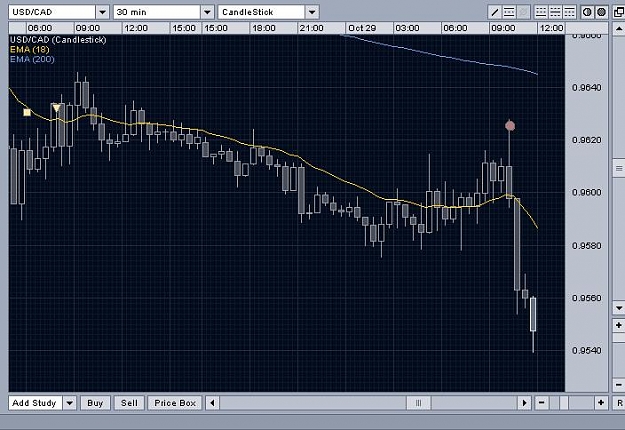Click the horizontal scrollbar thumb
The image size is (625, 430).
click(418, 403)
